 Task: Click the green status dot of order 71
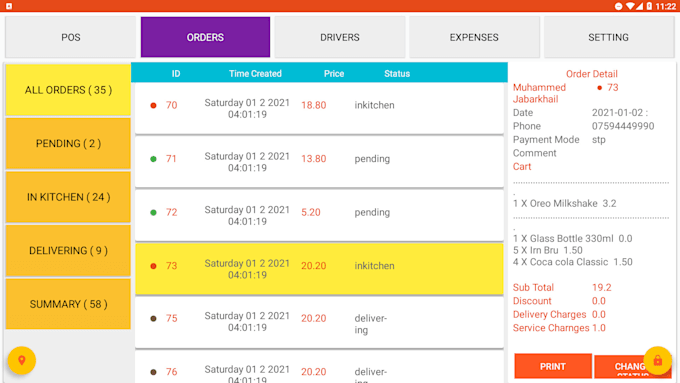click(153, 159)
